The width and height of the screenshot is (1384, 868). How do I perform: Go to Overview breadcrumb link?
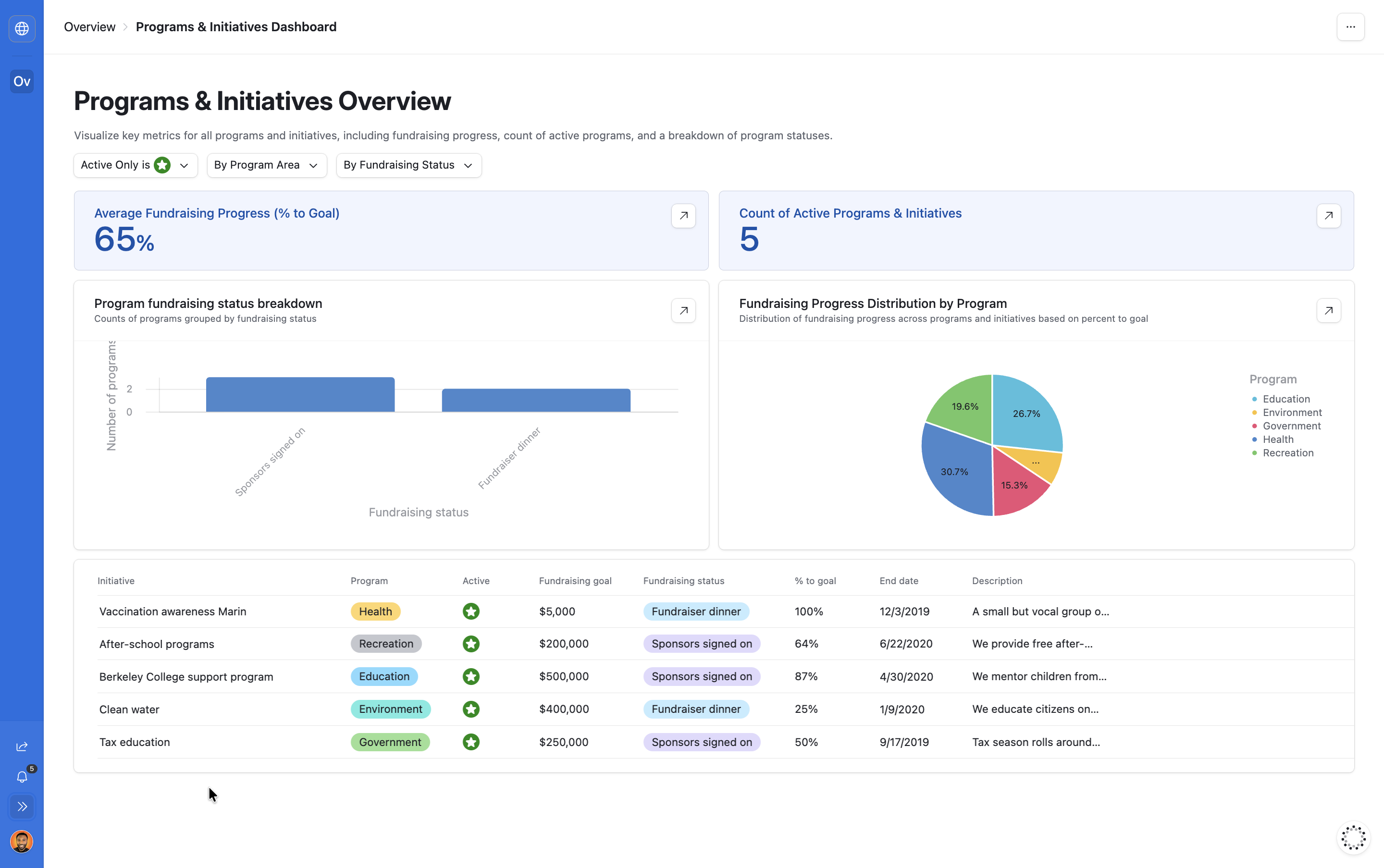[89, 27]
